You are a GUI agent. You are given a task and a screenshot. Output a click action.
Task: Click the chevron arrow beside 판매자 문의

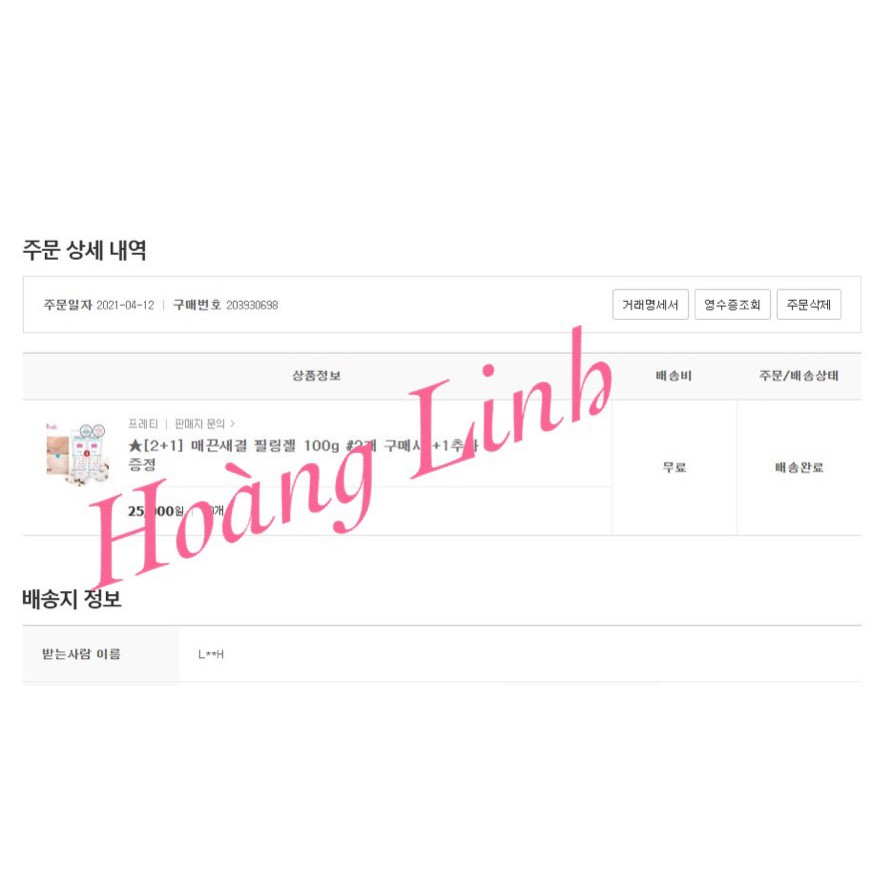pyautogui.click(x=232, y=424)
